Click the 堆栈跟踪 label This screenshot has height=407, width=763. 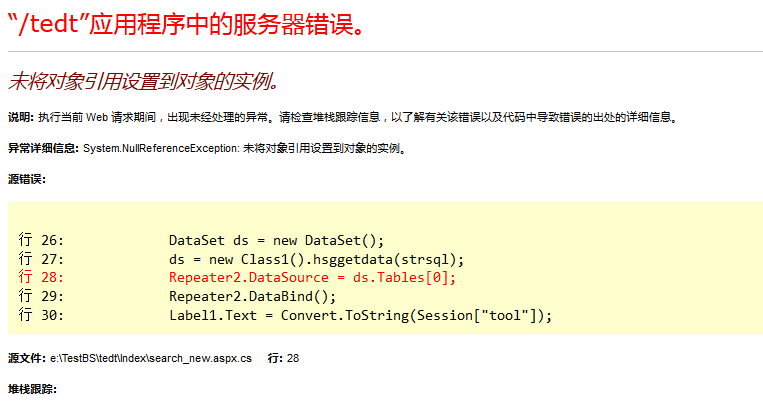point(32,389)
